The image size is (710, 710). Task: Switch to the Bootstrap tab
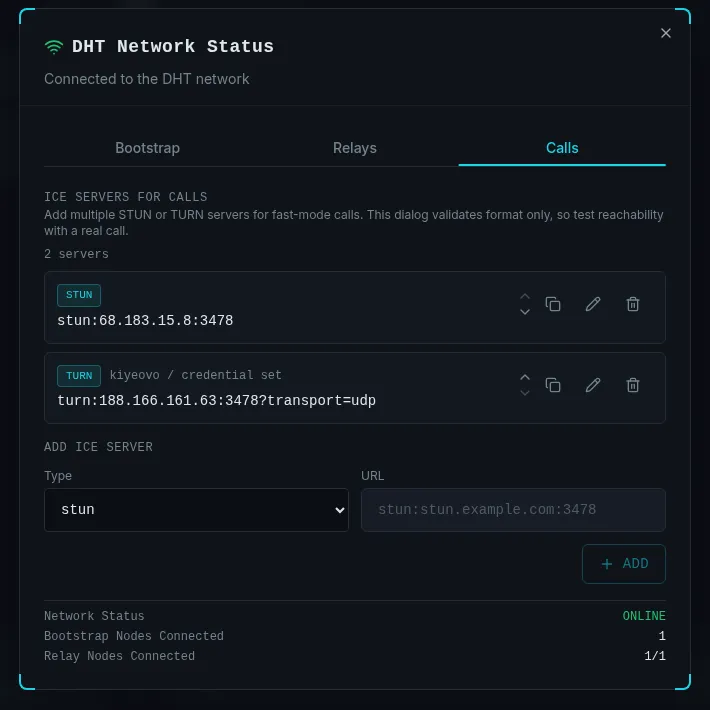click(x=147, y=148)
